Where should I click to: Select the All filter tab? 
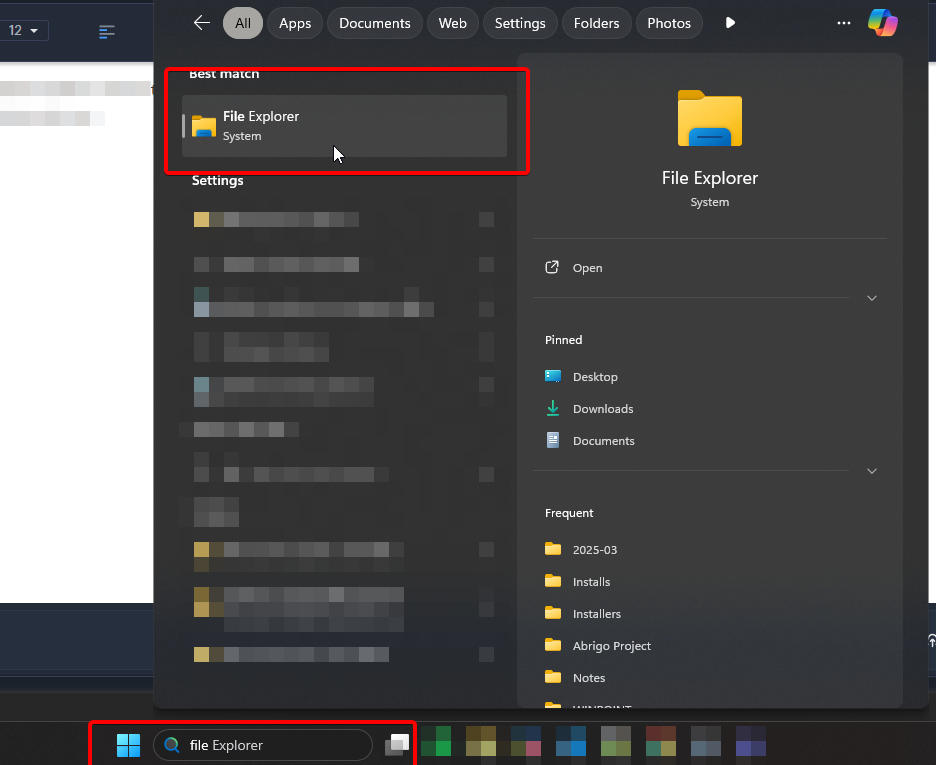[x=243, y=23]
